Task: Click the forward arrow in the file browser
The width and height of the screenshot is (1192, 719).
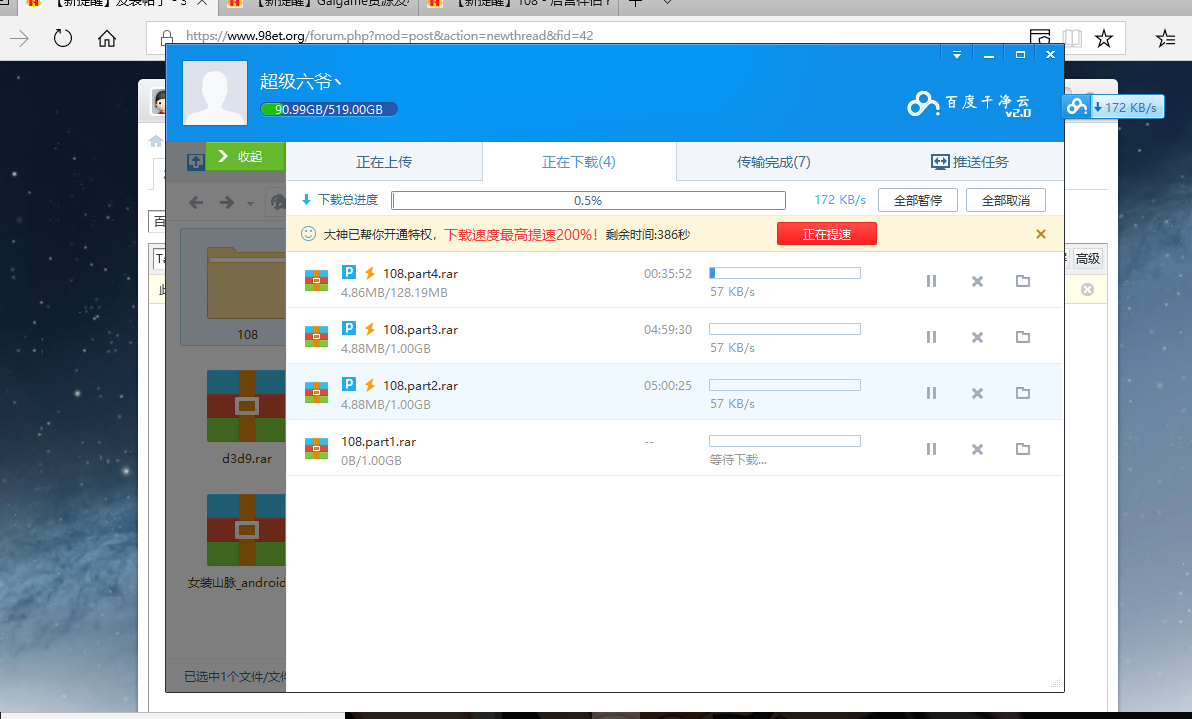Action: point(227,202)
